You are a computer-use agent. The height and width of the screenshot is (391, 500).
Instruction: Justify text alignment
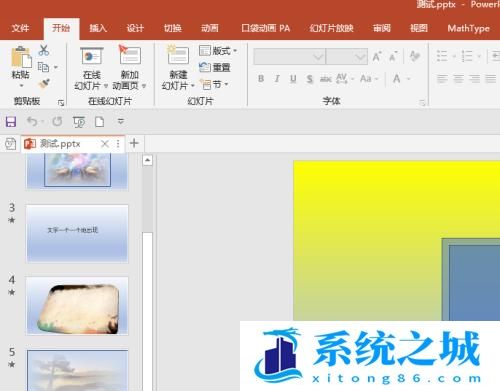click(490, 79)
